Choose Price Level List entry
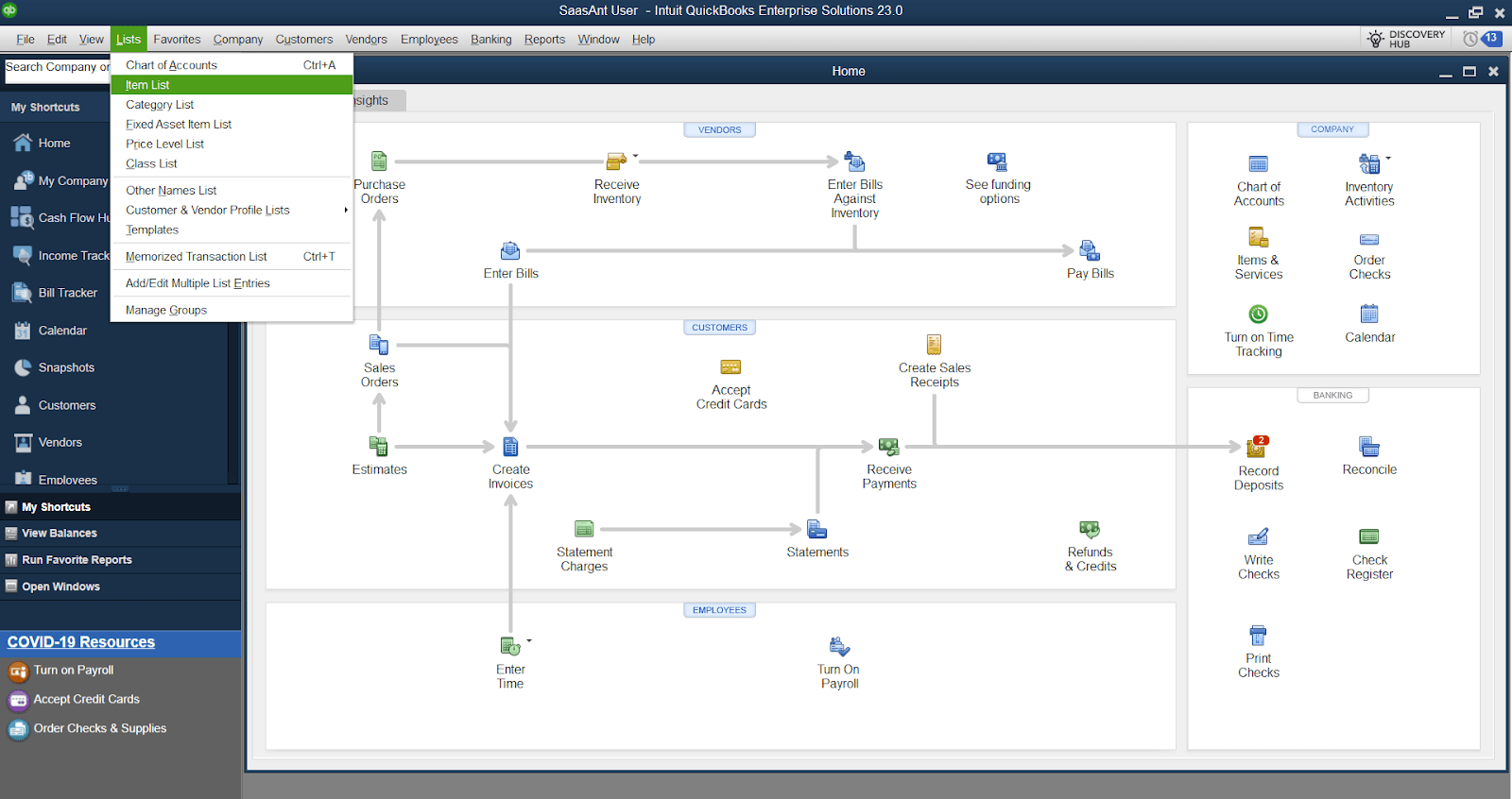The image size is (1512, 799). [232, 144]
